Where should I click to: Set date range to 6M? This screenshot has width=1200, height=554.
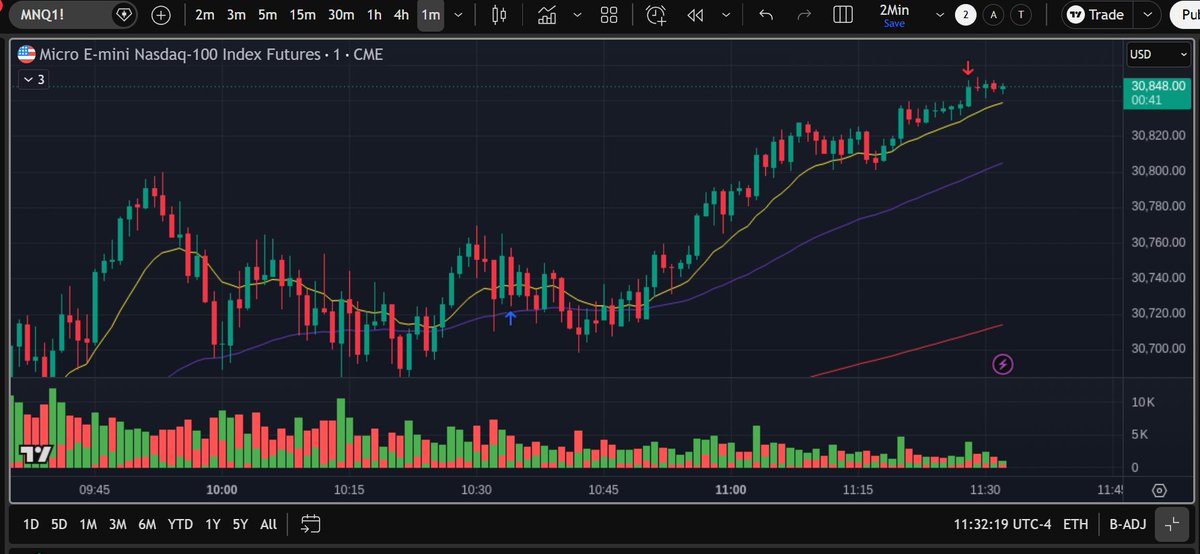147,524
